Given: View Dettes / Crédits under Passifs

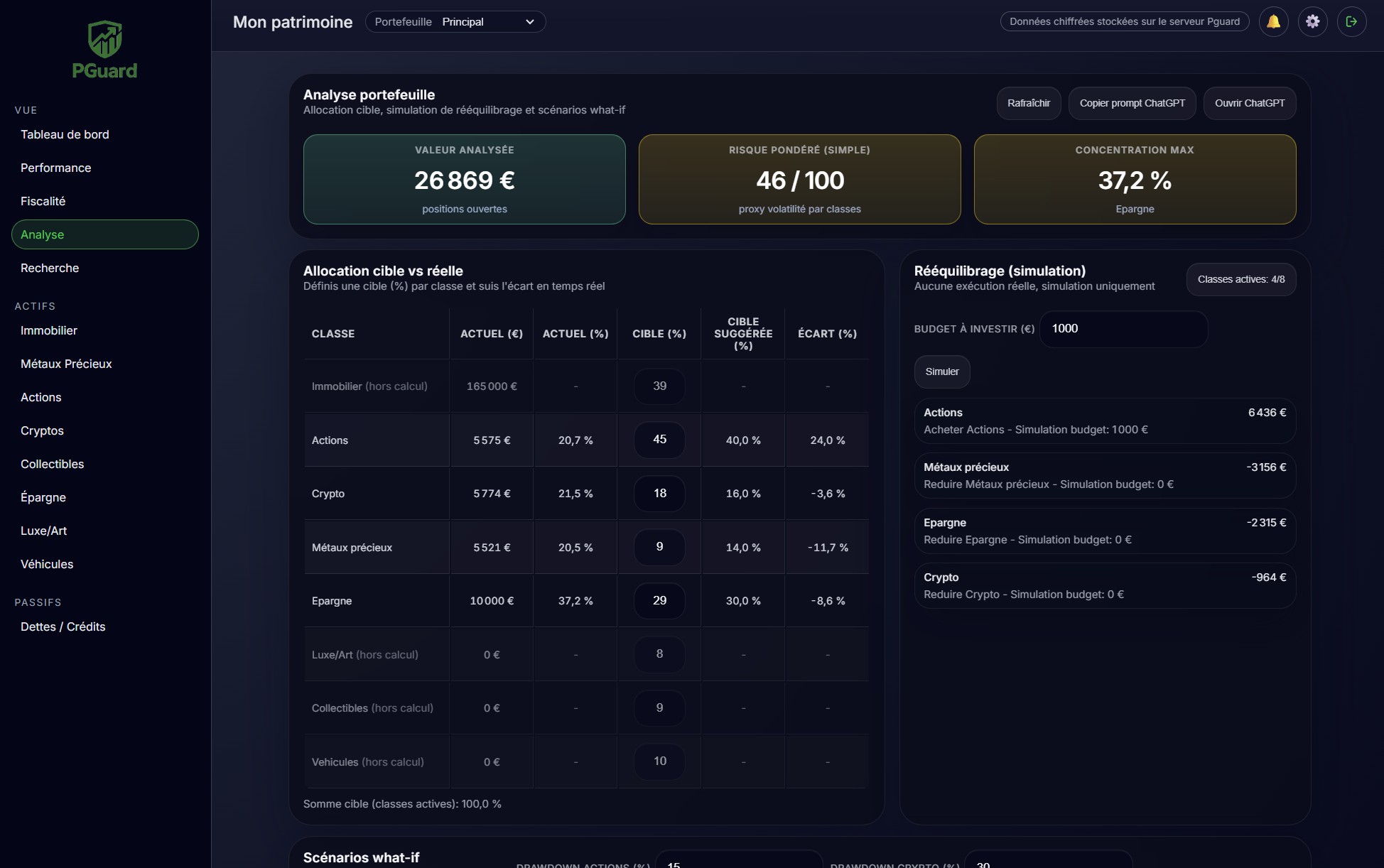Looking at the screenshot, I should click(63, 626).
